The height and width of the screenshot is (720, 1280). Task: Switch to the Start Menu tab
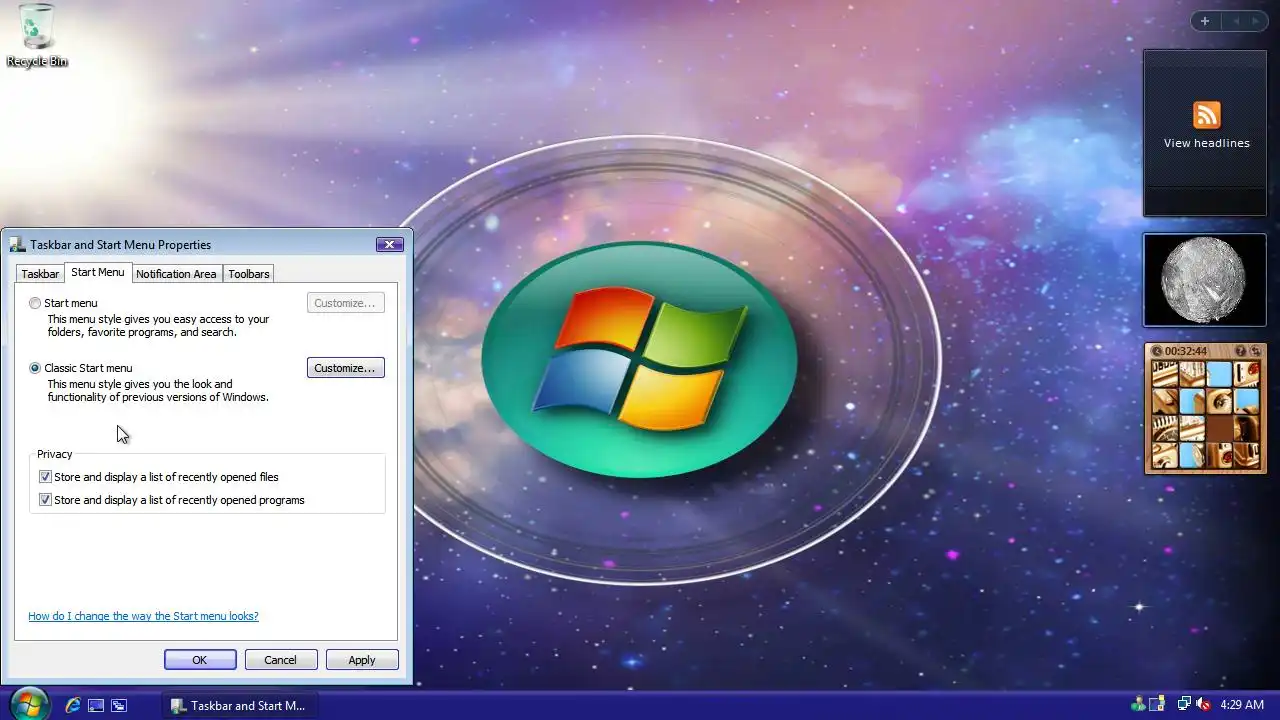tap(98, 272)
